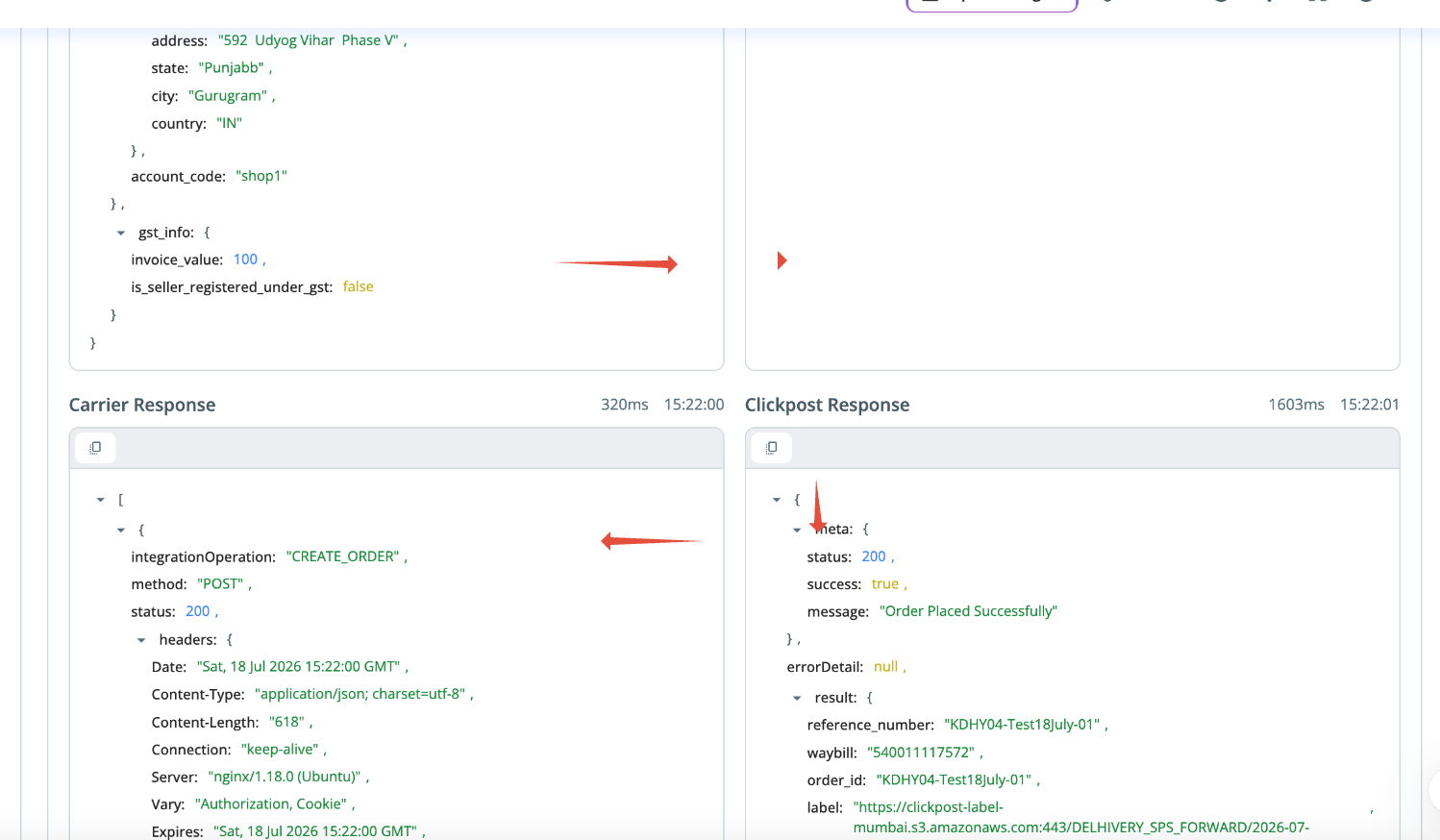Image resolution: width=1440 pixels, height=840 pixels.
Task: Select the Date header value
Action: click(x=298, y=666)
